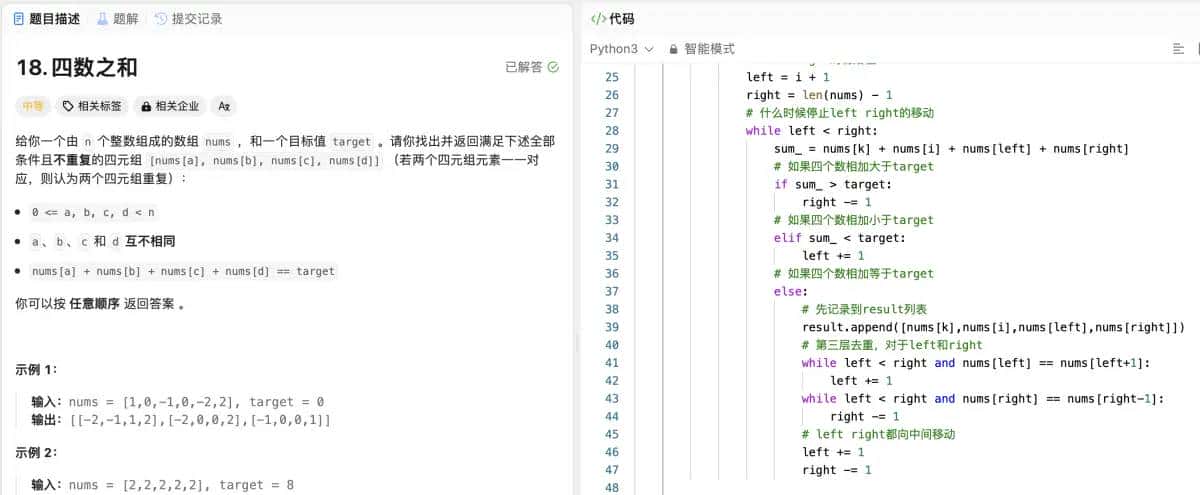Click the constraint '0 <= a, b, c, d < n'
The image size is (1200, 495).
coord(93,212)
